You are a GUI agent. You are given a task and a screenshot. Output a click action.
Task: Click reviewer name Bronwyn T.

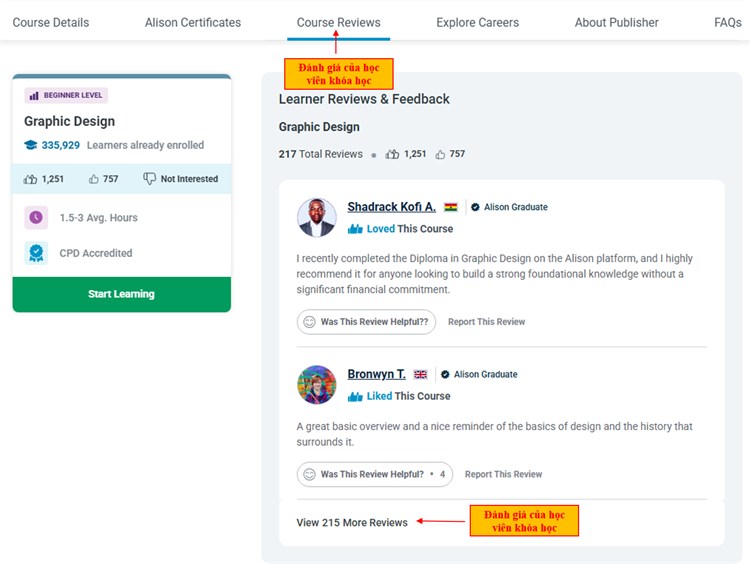[376, 374]
